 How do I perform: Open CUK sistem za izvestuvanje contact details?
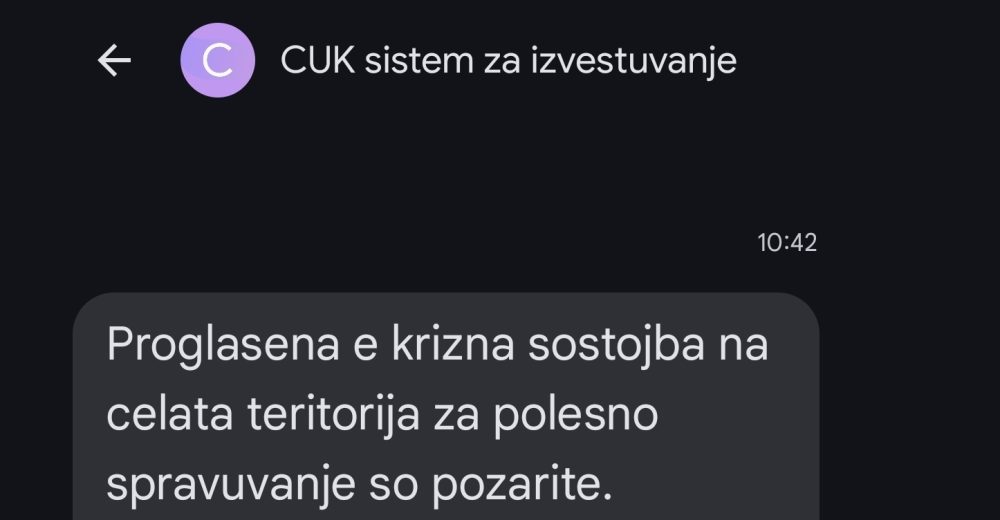coord(508,61)
